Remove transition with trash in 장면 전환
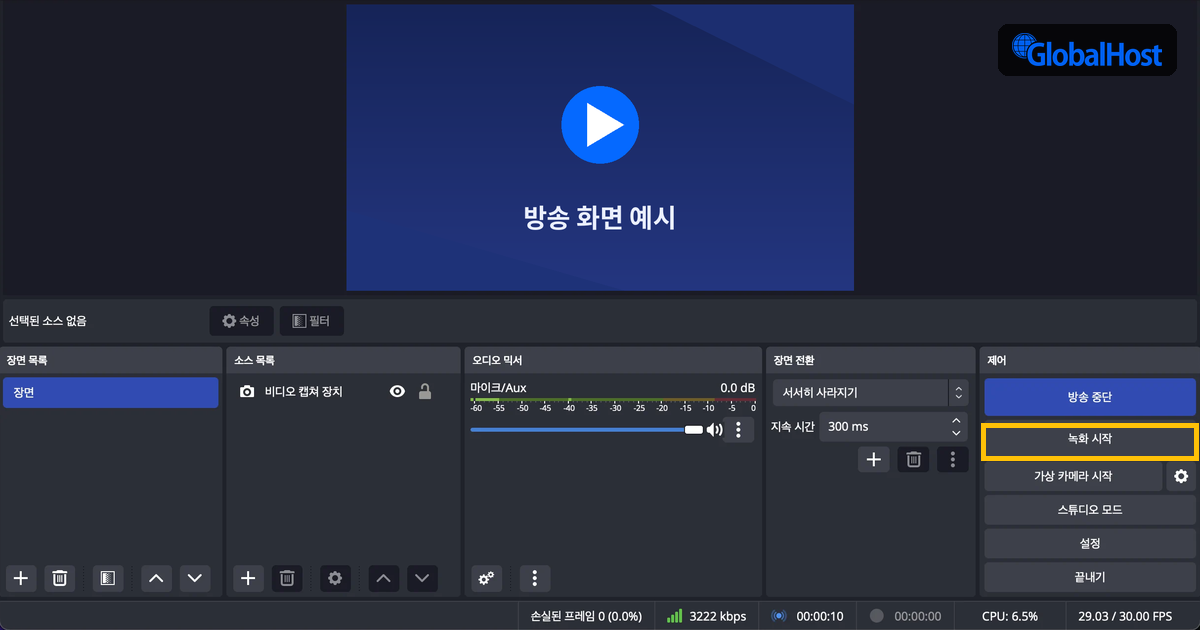Viewport: 1200px width, 630px height. coord(913,459)
